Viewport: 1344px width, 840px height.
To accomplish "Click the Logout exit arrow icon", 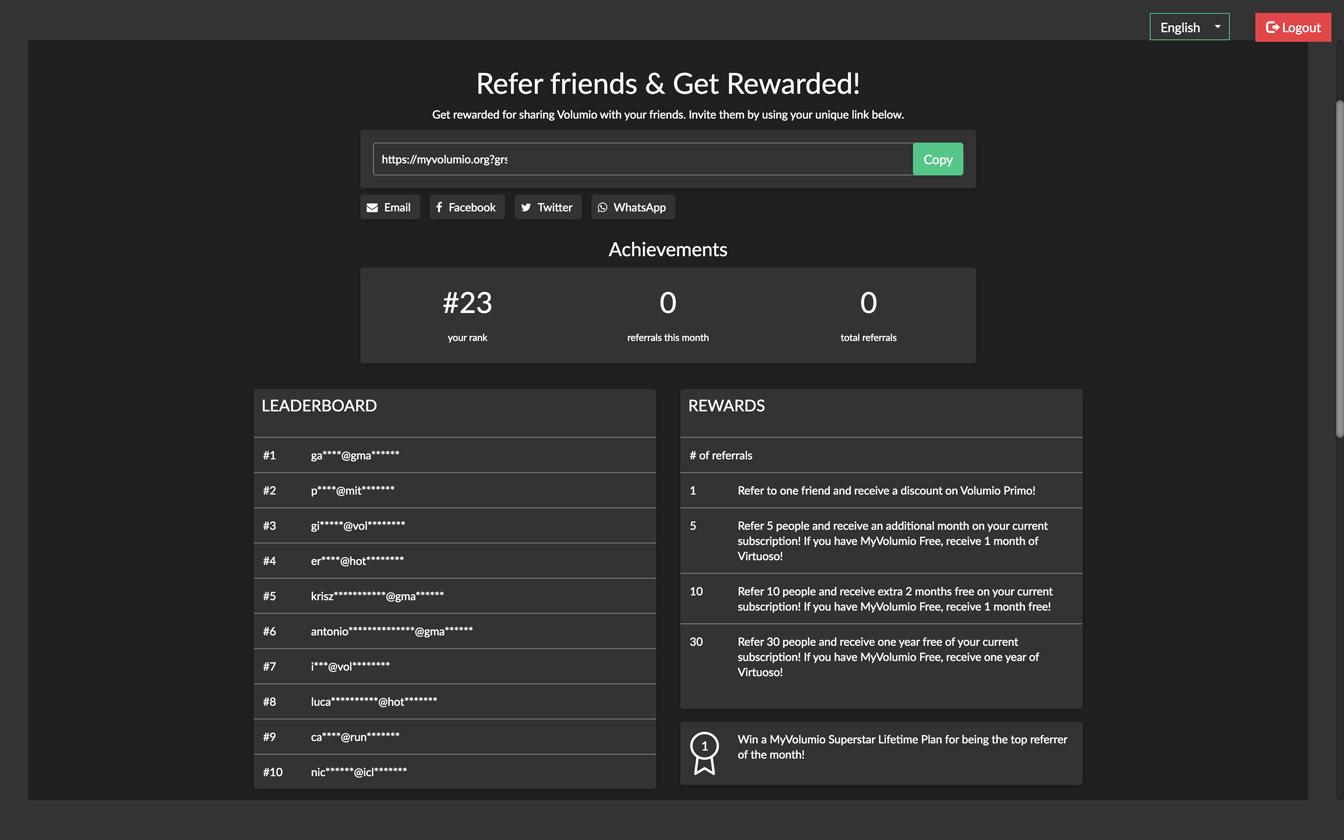I will click(x=1272, y=27).
